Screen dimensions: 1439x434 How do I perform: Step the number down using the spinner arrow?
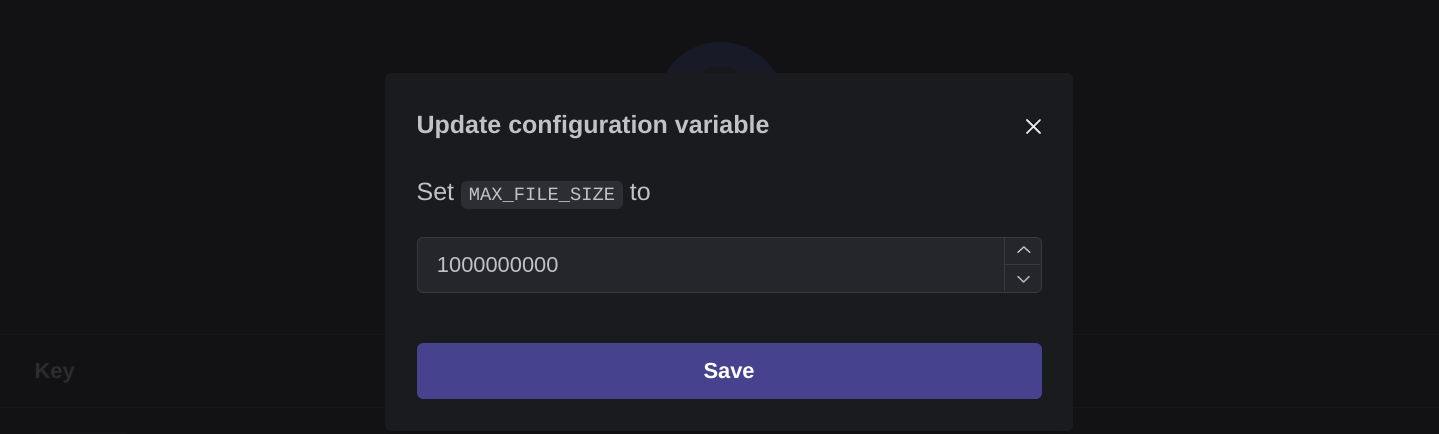pos(1023,279)
